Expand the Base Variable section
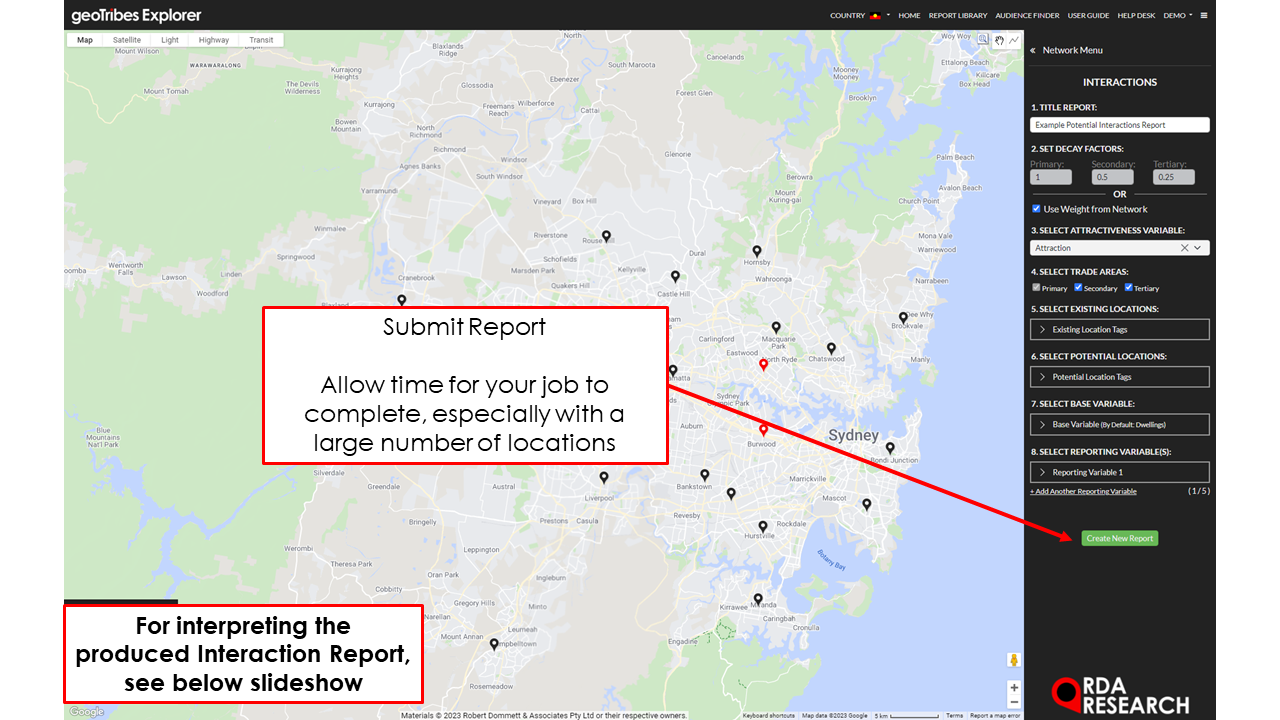Screen dimensions: 1280x720 click(x=1120, y=424)
